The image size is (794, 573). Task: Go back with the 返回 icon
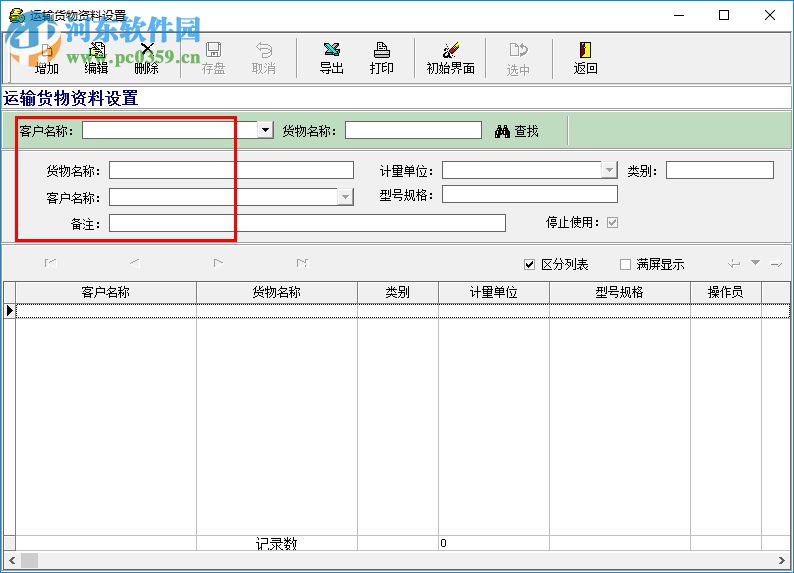585,58
